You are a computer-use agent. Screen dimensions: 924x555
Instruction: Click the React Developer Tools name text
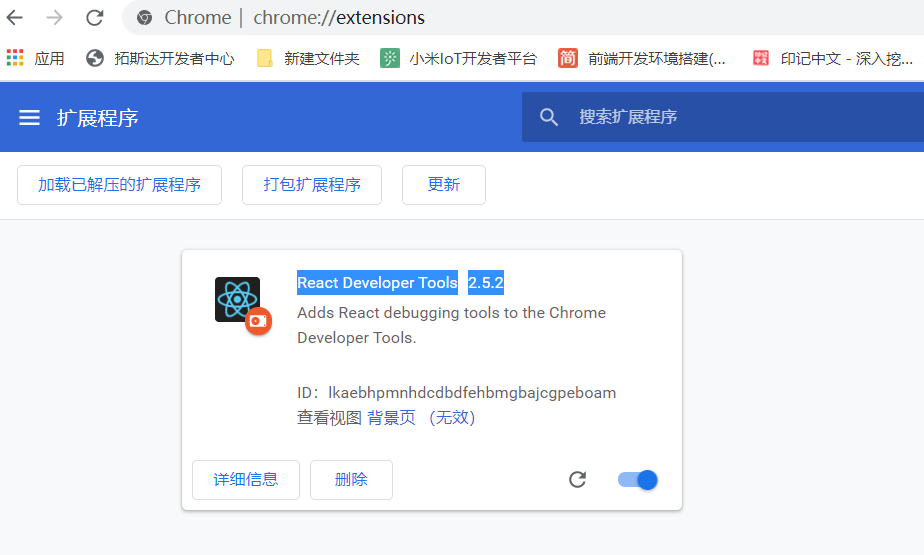click(377, 283)
